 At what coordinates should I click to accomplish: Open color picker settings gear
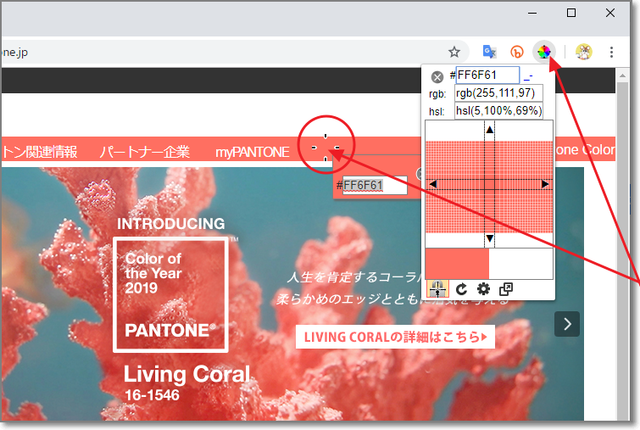point(483,289)
